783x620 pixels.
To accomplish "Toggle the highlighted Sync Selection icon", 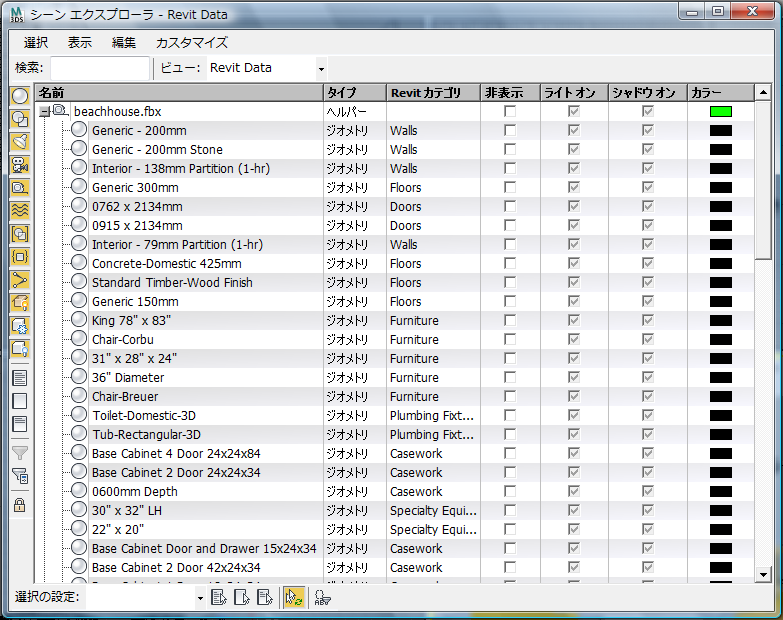I will tap(294, 597).
